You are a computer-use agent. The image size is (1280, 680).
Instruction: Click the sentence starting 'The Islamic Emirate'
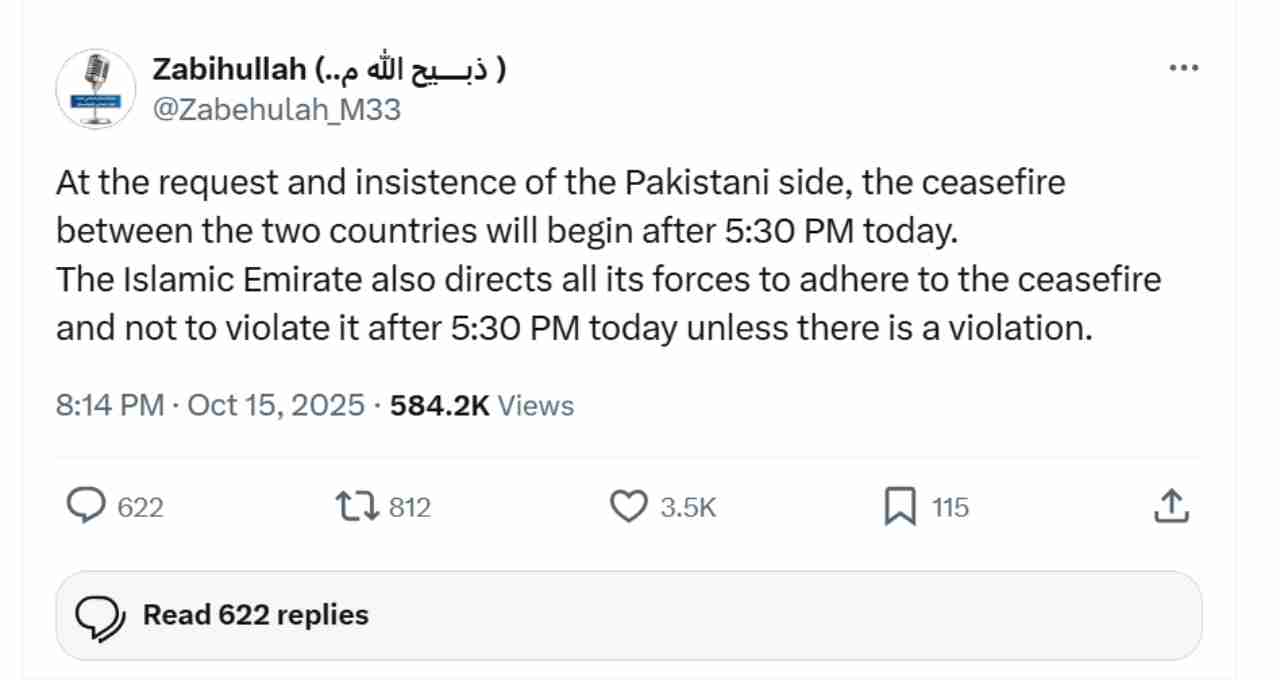[608, 303]
